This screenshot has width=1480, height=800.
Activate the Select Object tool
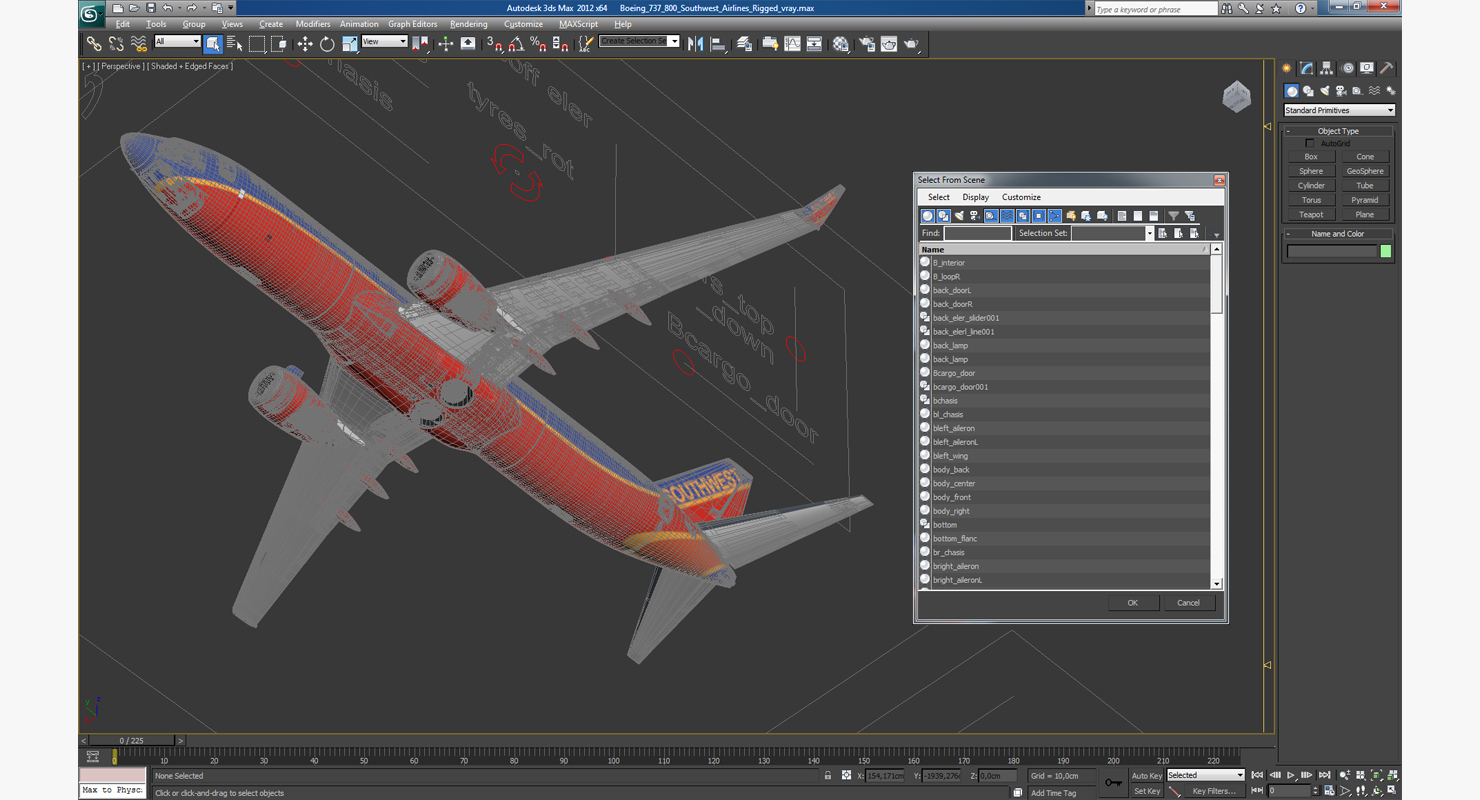213,43
